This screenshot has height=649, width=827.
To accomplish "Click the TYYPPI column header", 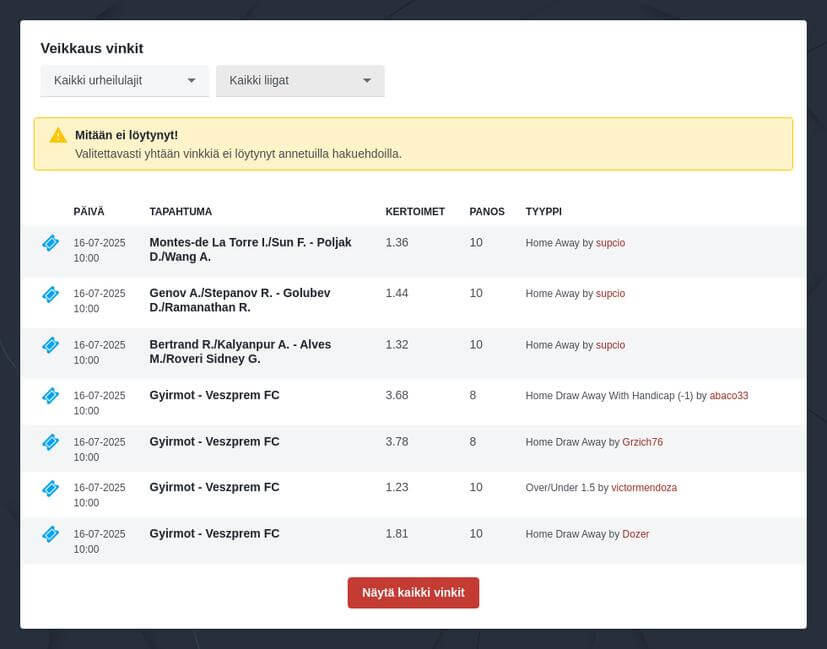I will pos(543,212).
